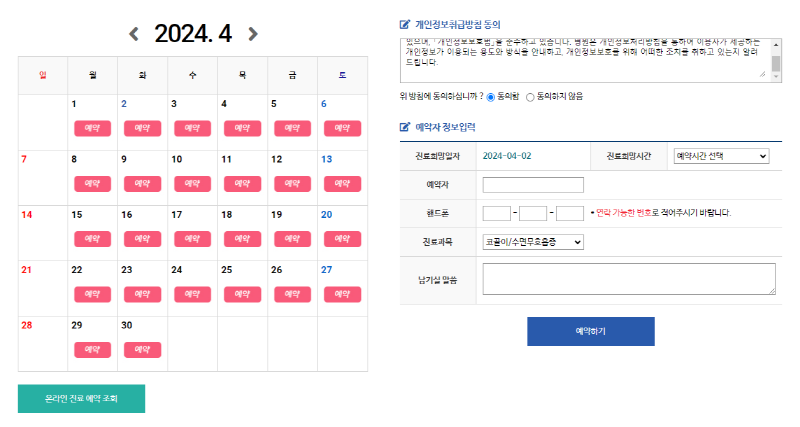Click the first 핸드폰 number field

(x=496, y=213)
